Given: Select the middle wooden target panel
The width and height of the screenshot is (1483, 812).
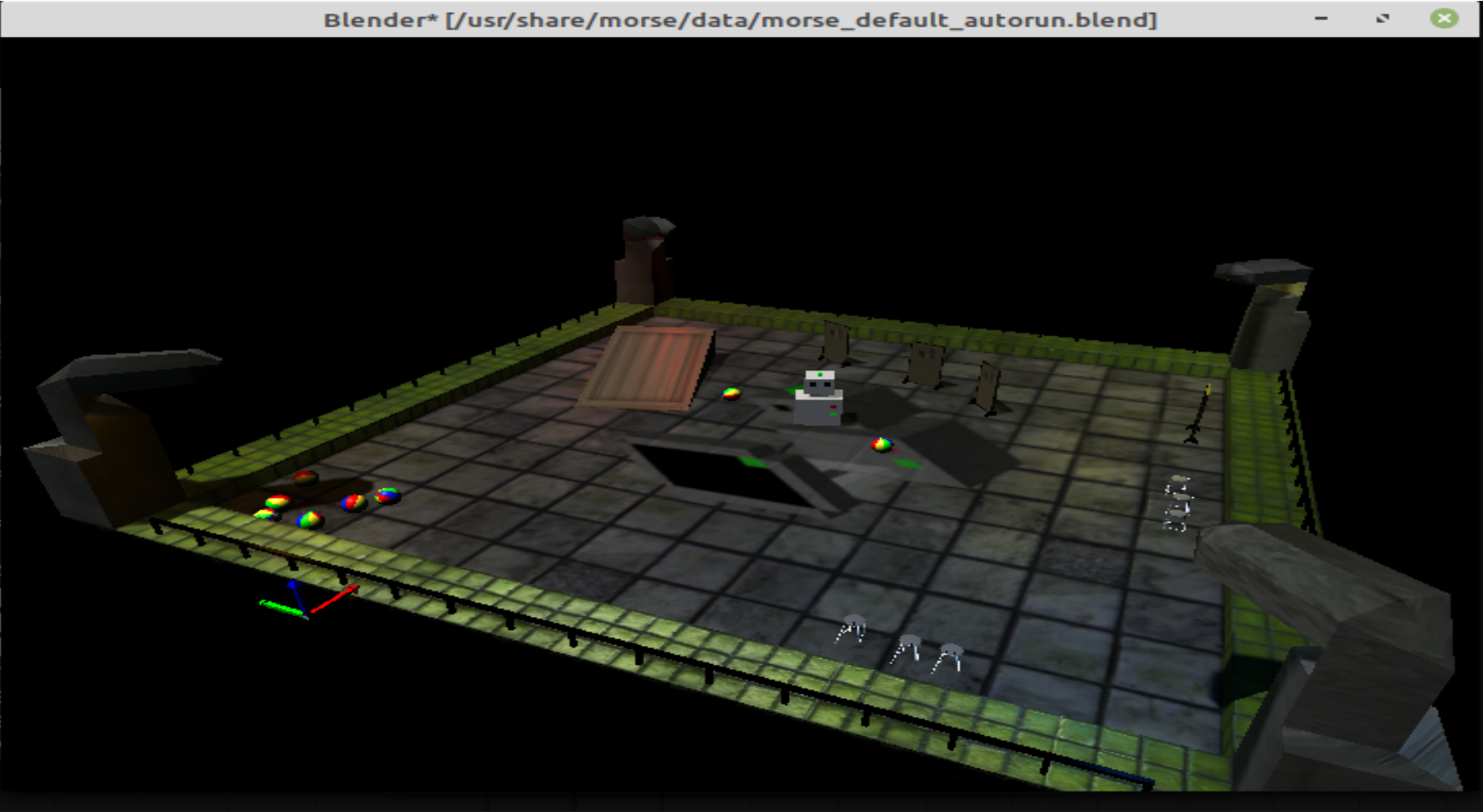Looking at the screenshot, I should [x=923, y=365].
